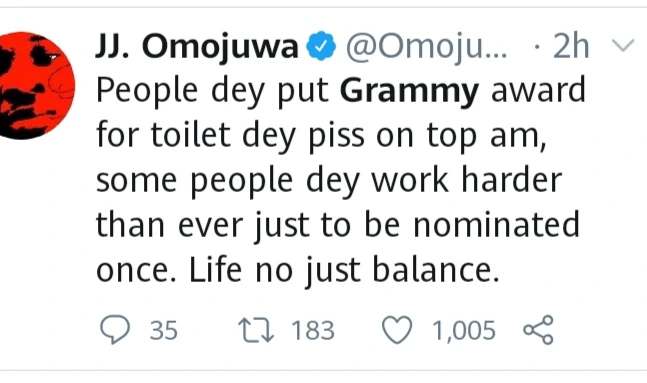Retweet using the arrows icon
This screenshot has width=647, height=383.
(x=256, y=330)
